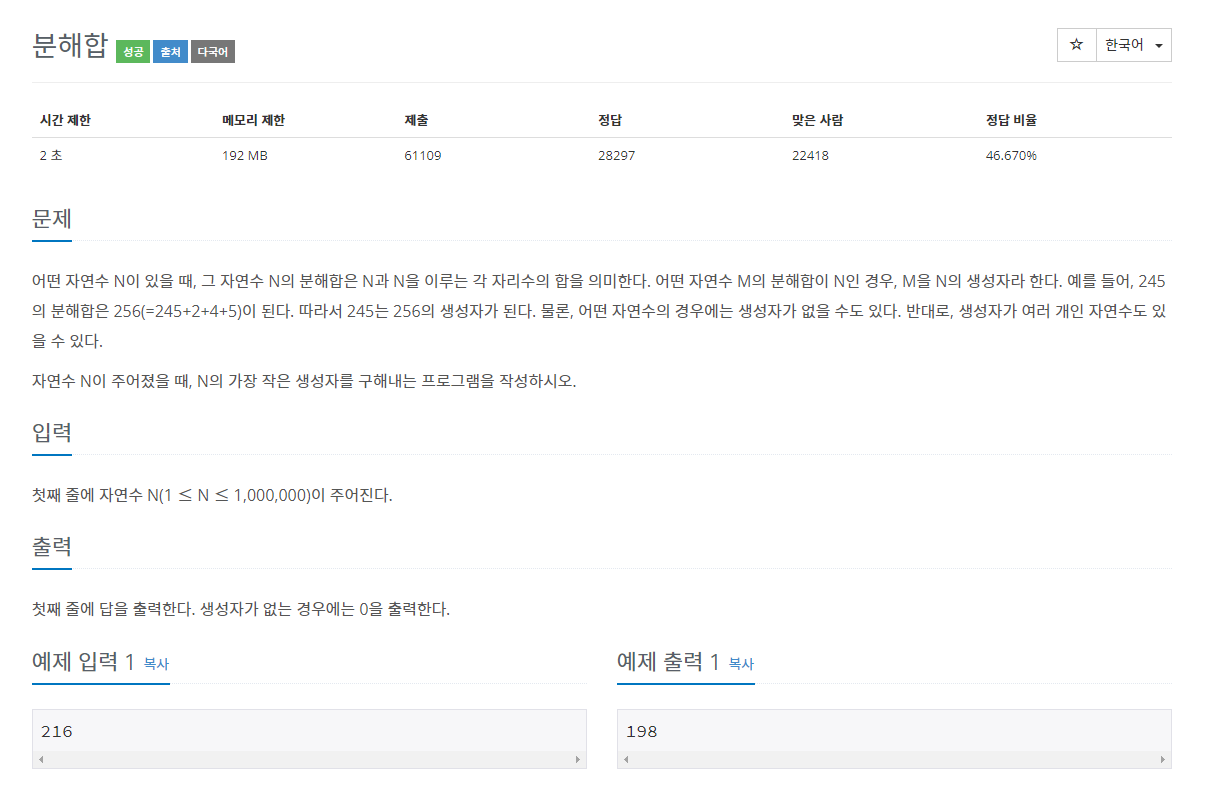Click the accuracy ratio 46.670%

point(1011,155)
